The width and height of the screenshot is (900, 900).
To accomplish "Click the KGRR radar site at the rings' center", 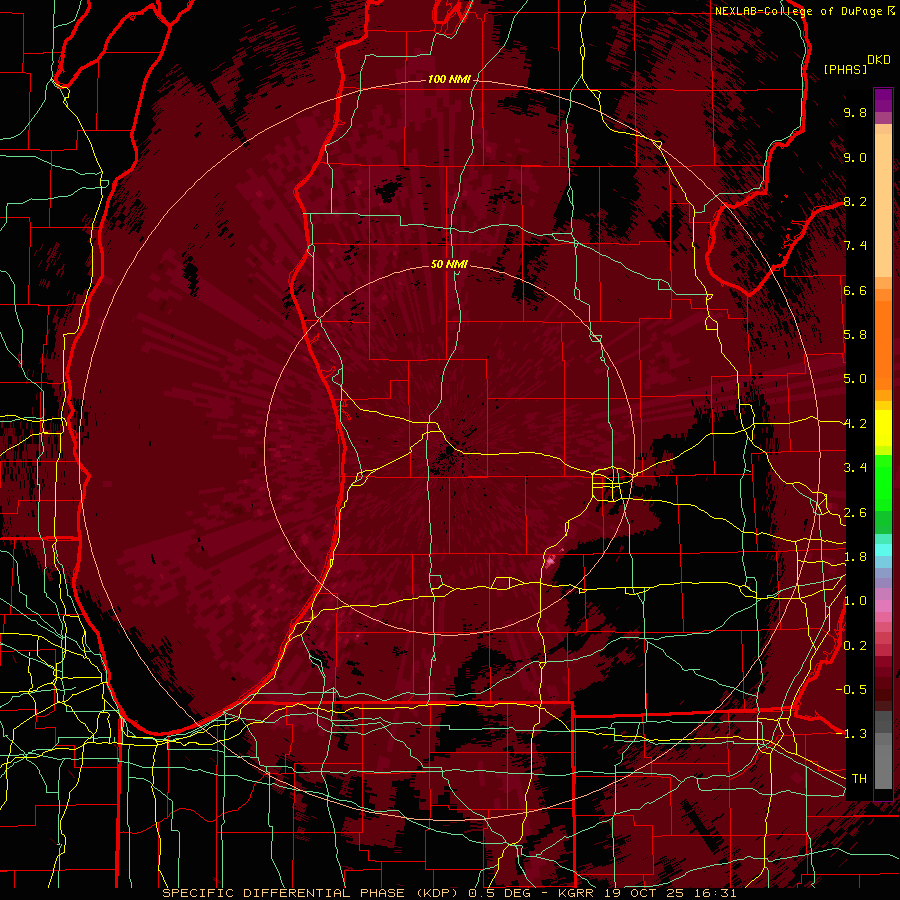I will [x=449, y=449].
